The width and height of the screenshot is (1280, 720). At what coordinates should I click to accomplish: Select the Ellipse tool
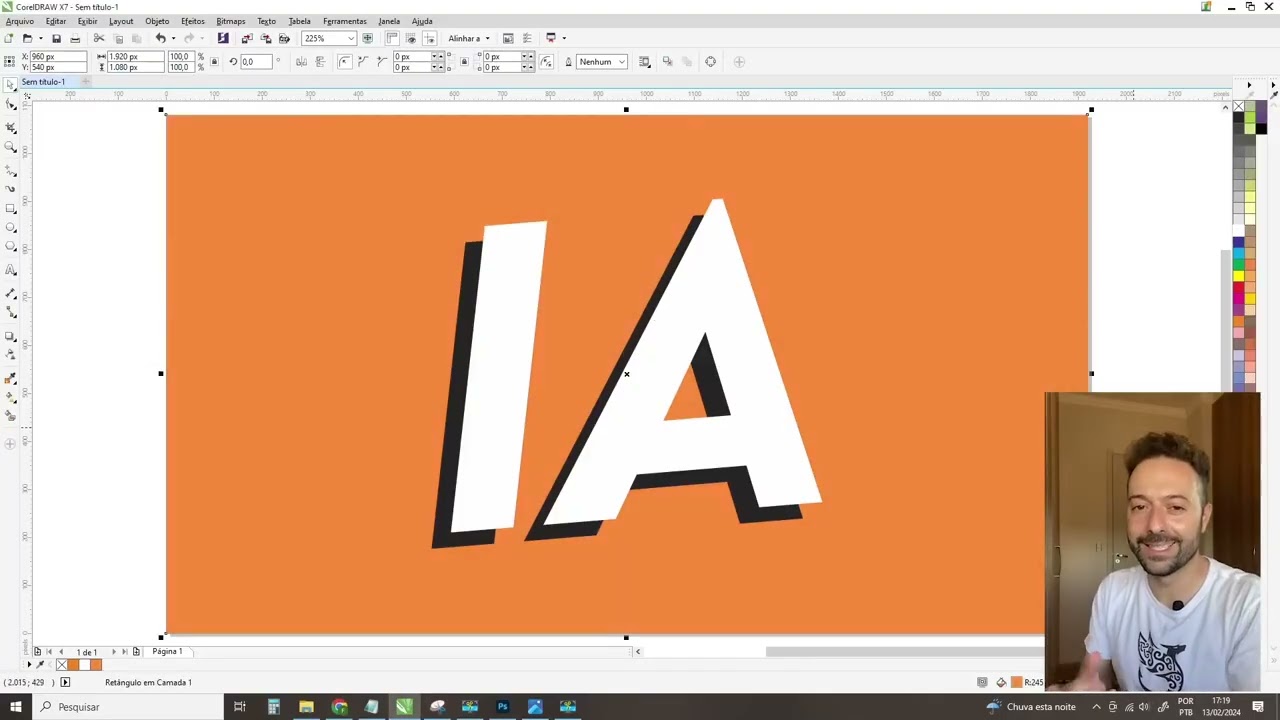(11, 228)
